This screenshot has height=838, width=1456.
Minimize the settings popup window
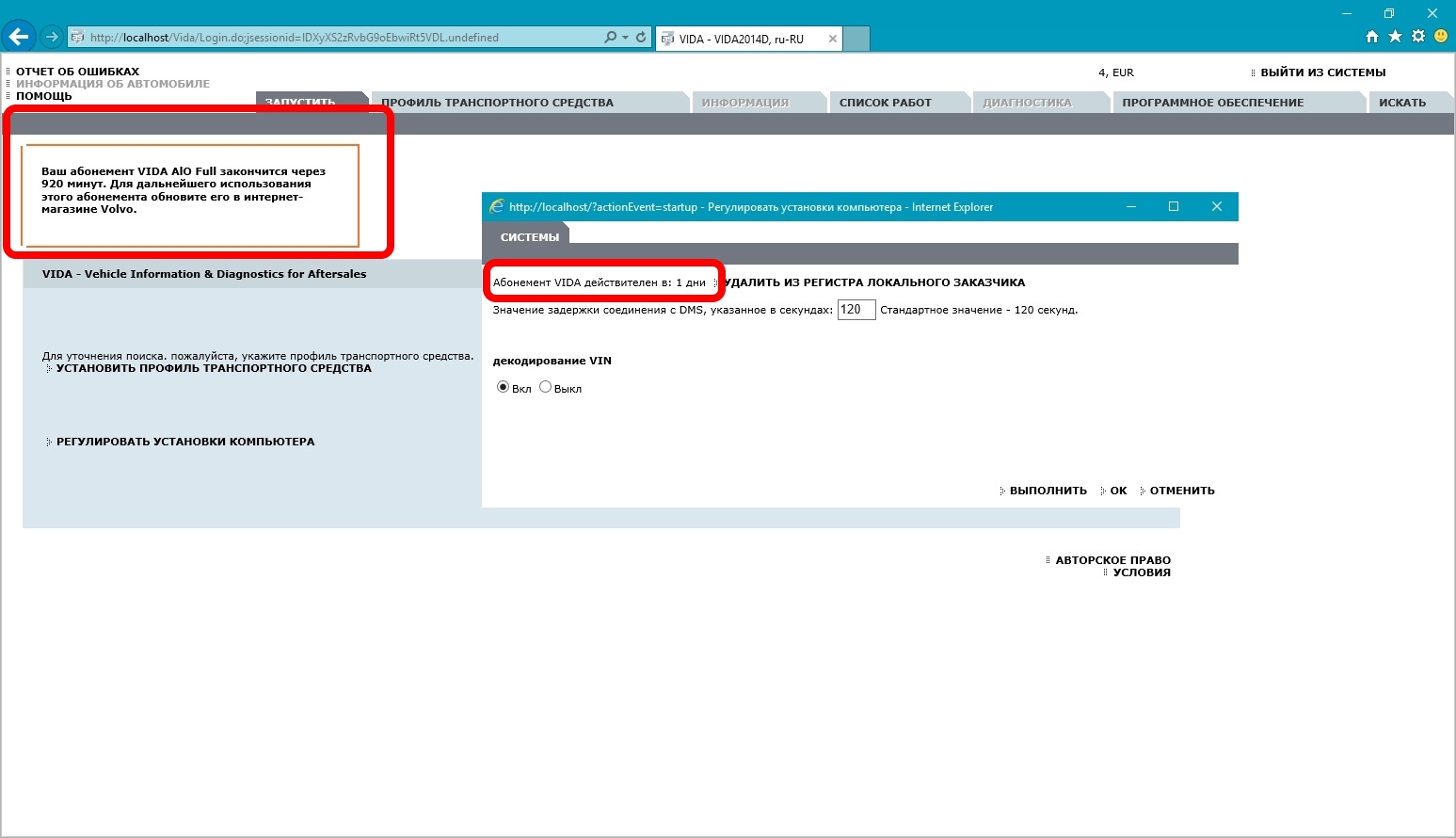click(x=1130, y=206)
